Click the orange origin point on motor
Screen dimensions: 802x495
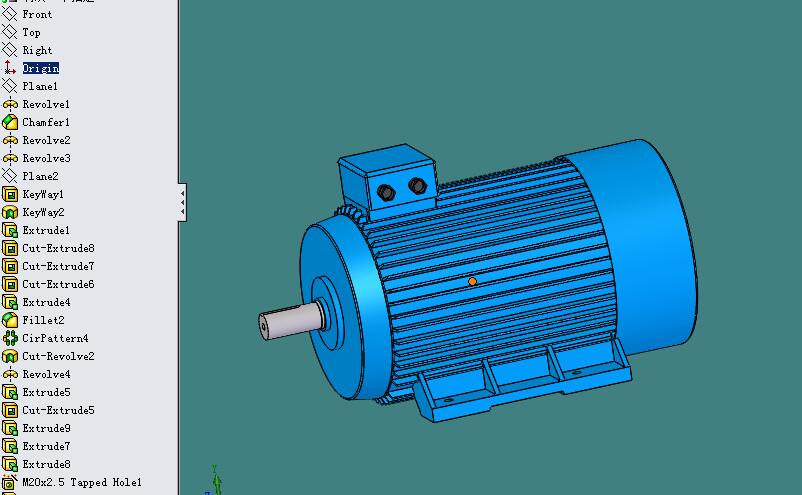pos(472,281)
